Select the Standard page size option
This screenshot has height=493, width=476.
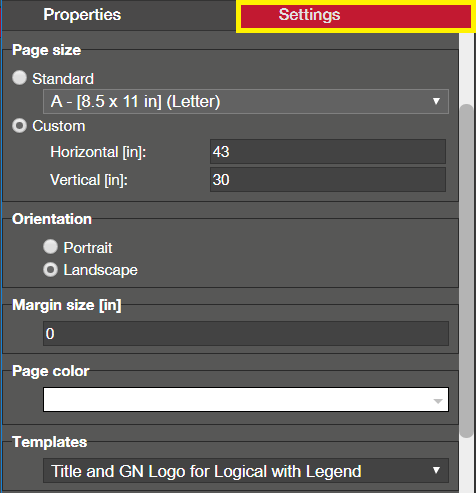pyautogui.click(x=19, y=78)
